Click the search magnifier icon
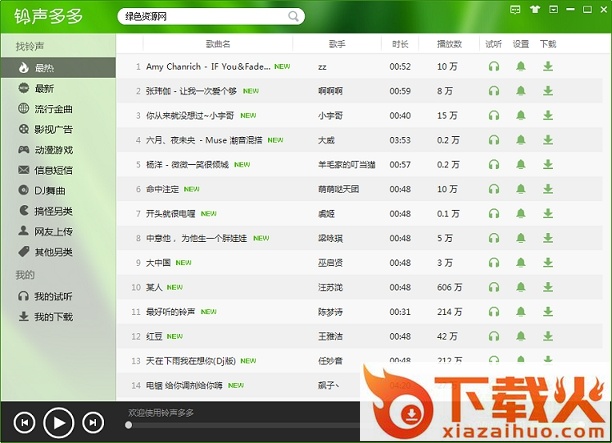This screenshot has height=443, width=612. [x=294, y=16]
